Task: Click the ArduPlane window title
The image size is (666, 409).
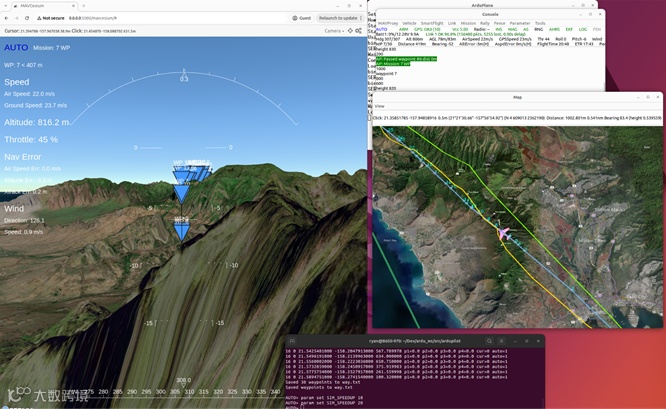Action: 482,5
